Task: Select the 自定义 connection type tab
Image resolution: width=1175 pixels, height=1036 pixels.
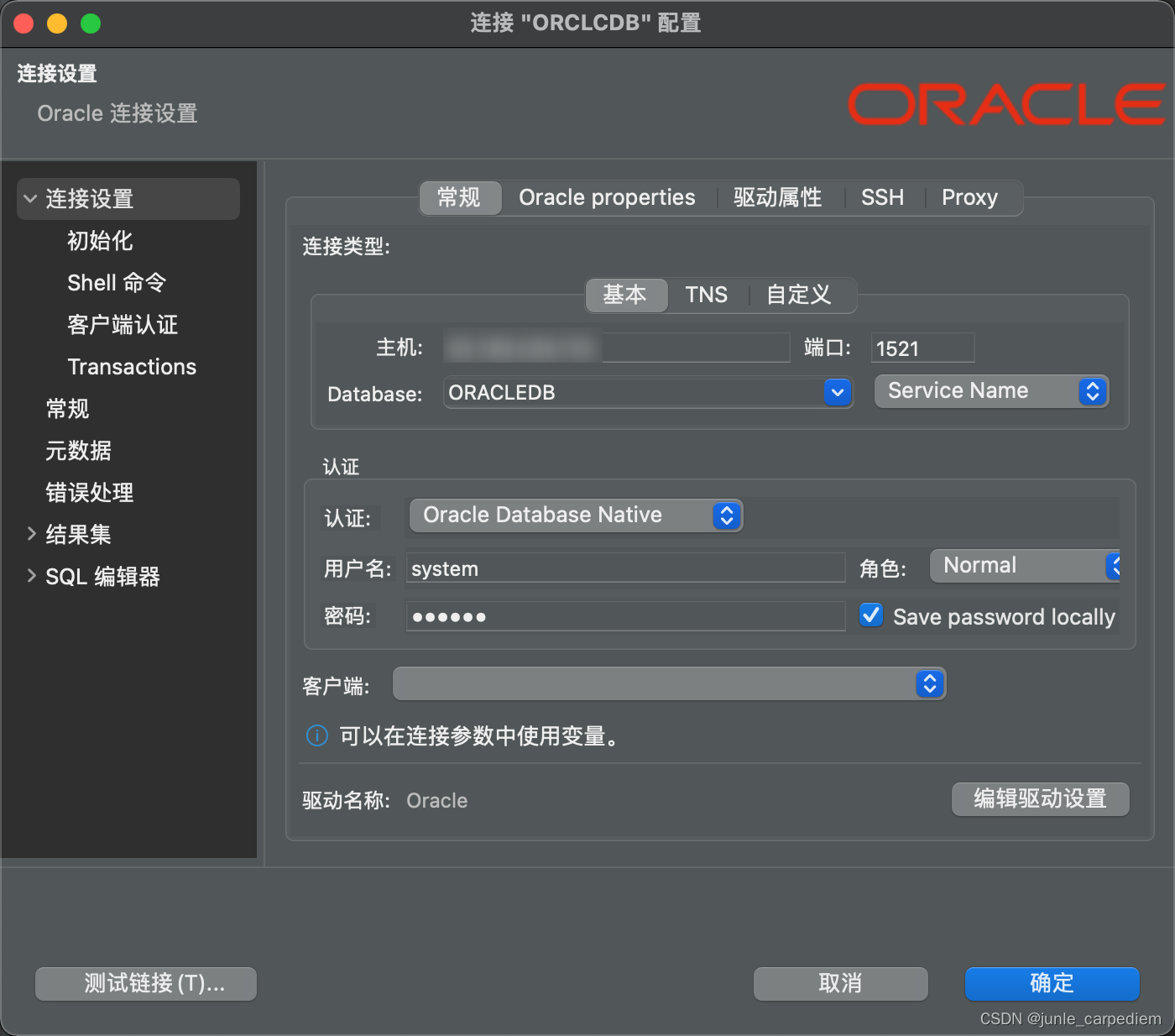Action: [x=799, y=296]
